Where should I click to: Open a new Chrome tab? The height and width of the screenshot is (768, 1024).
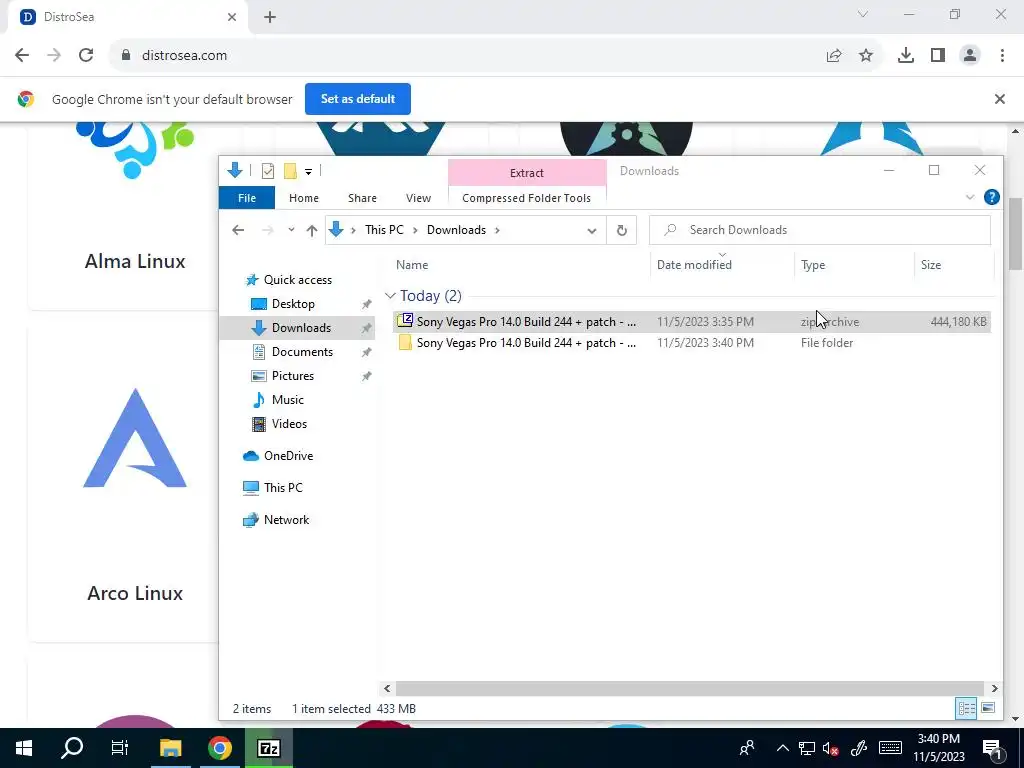pos(270,17)
